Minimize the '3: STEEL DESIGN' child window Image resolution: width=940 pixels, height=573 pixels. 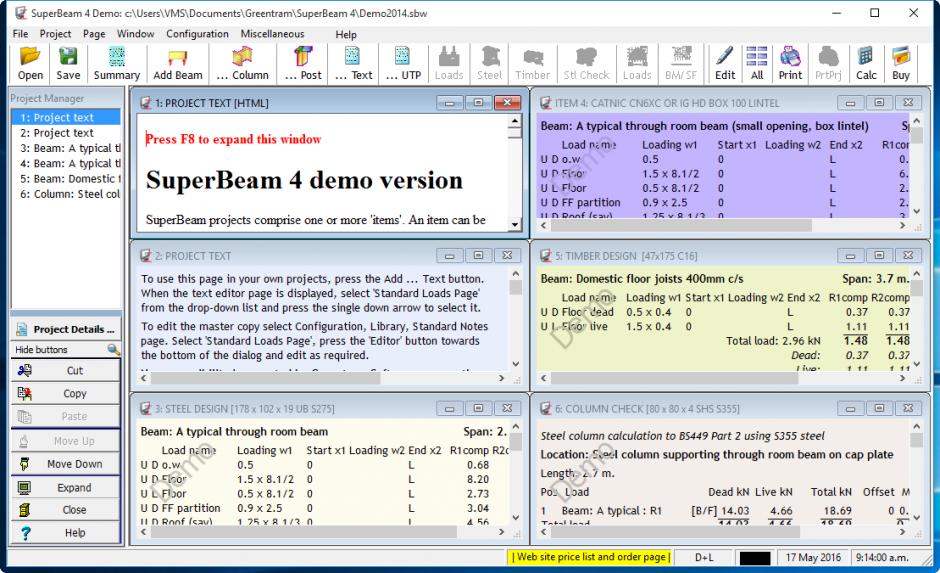449,408
